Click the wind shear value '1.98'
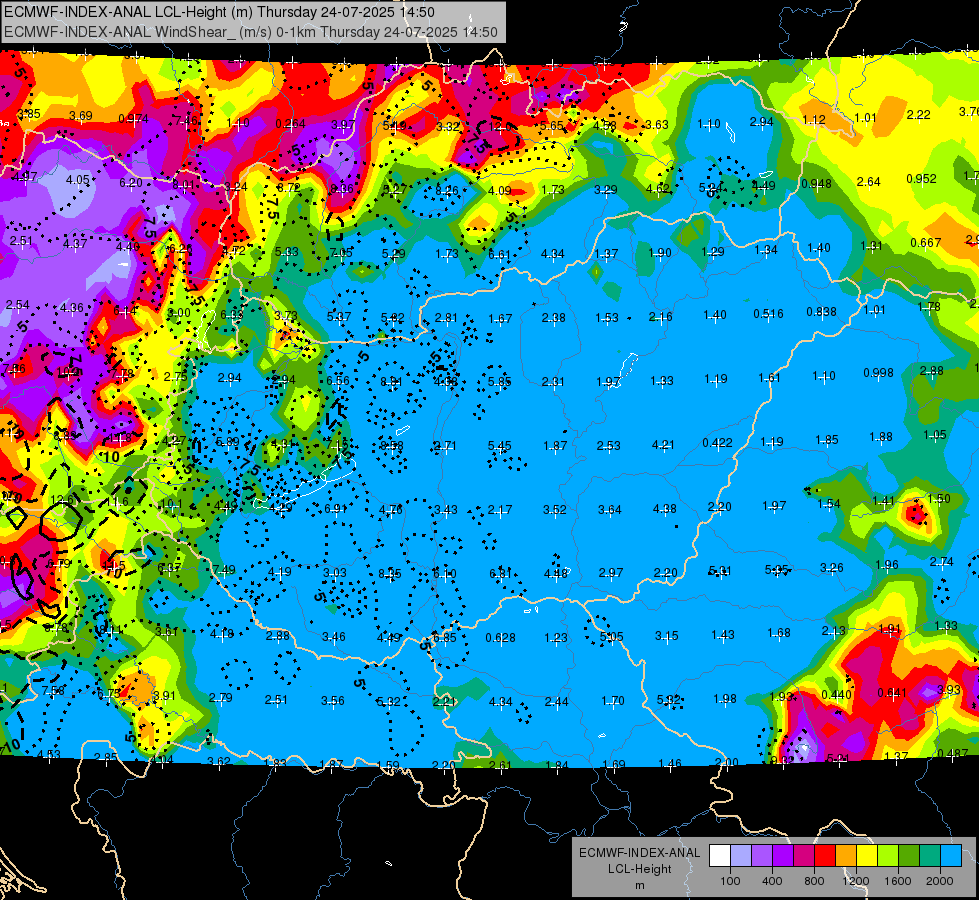Viewport: 979px width, 900px height. pyautogui.click(x=725, y=698)
